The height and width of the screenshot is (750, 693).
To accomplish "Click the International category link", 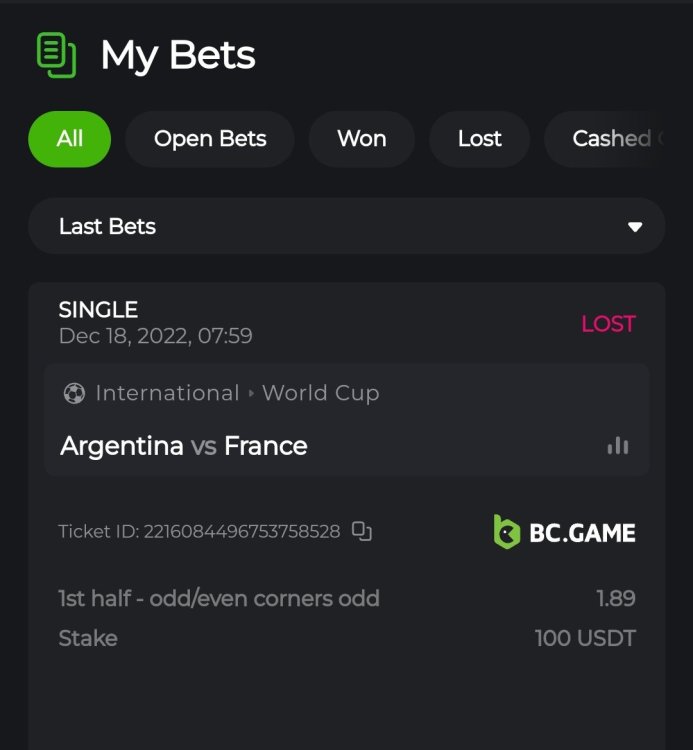I will click(167, 394).
